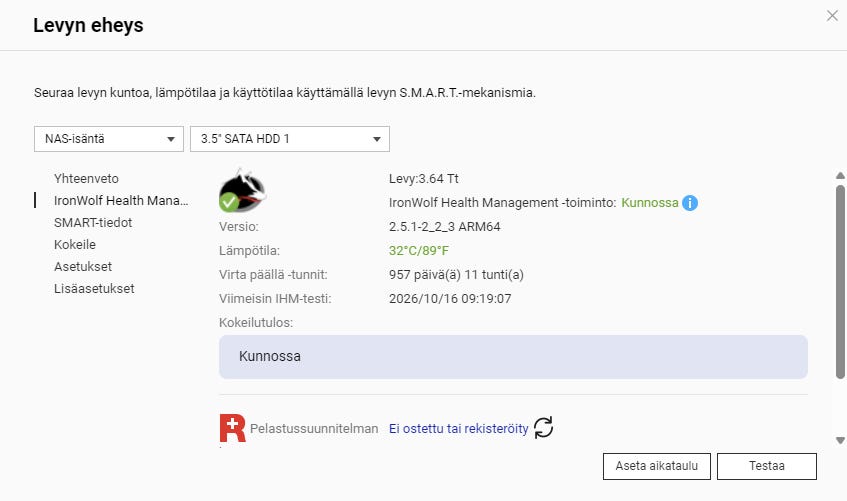Click the green Kunnossa status text
The height and width of the screenshot is (501, 847).
tap(650, 203)
